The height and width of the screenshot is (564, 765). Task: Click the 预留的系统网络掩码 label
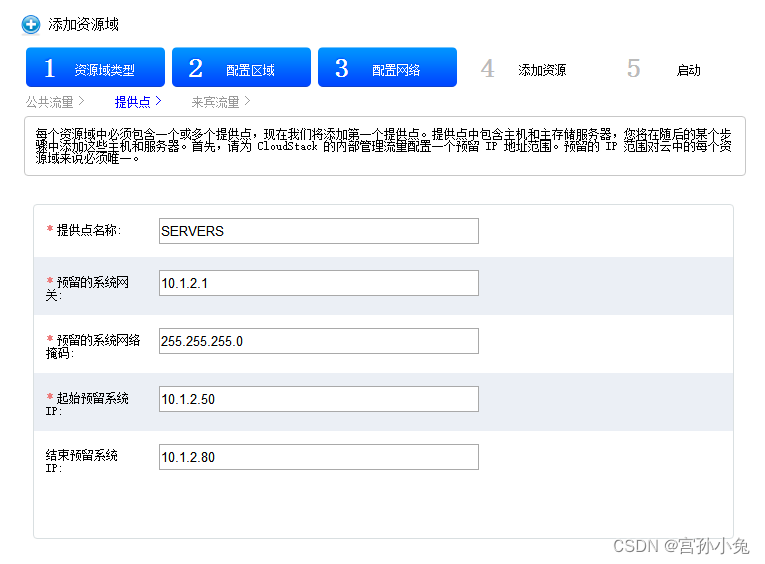click(93, 346)
